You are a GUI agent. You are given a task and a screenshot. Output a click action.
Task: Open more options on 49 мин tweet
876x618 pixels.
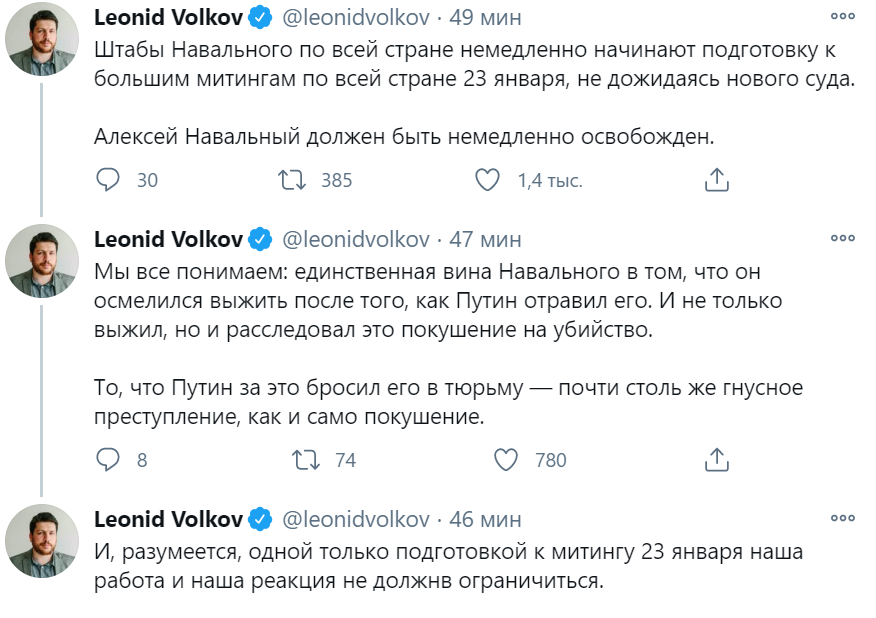pos(843,18)
